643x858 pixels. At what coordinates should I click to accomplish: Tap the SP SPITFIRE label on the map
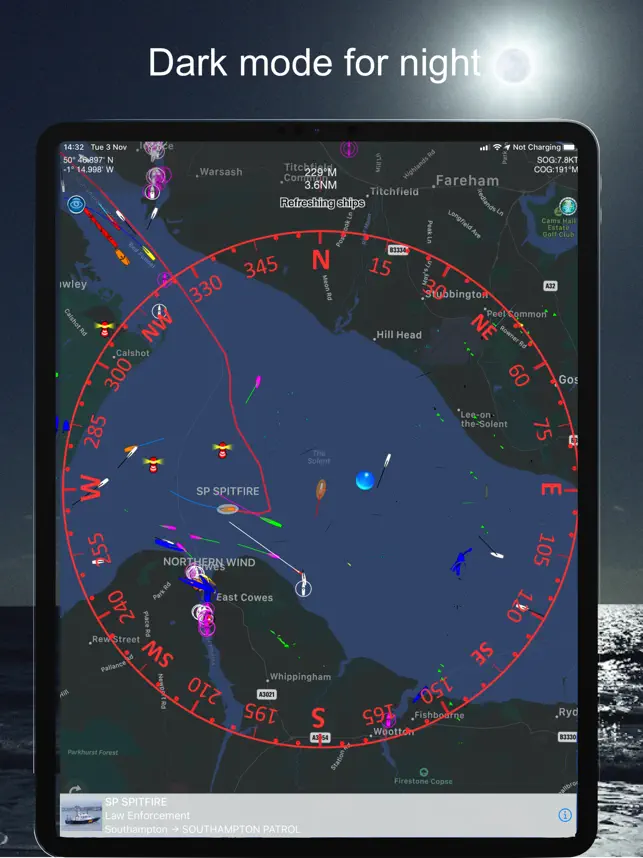pyautogui.click(x=228, y=491)
